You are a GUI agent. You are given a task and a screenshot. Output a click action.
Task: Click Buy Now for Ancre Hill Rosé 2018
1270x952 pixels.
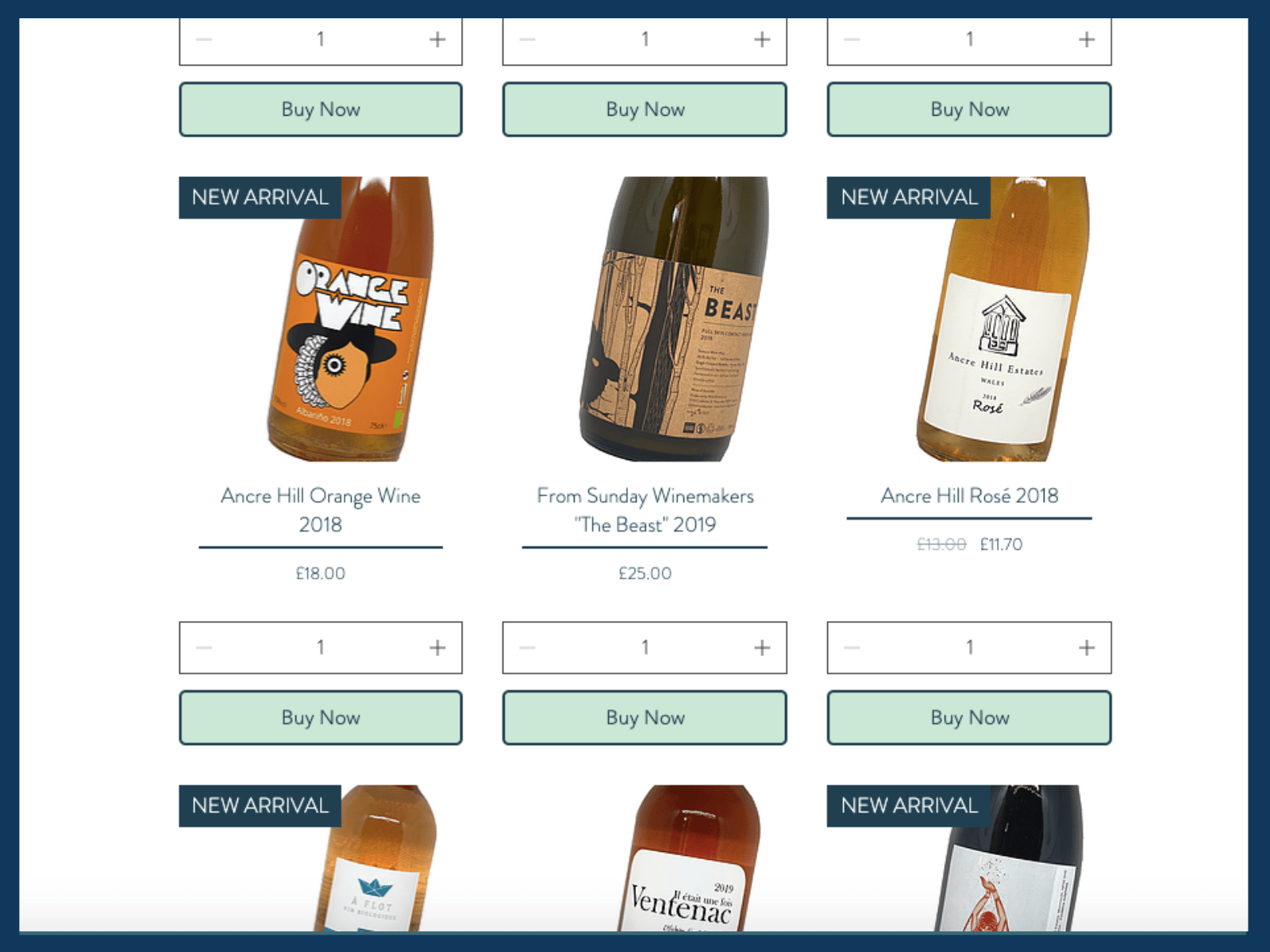click(x=969, y=718)
